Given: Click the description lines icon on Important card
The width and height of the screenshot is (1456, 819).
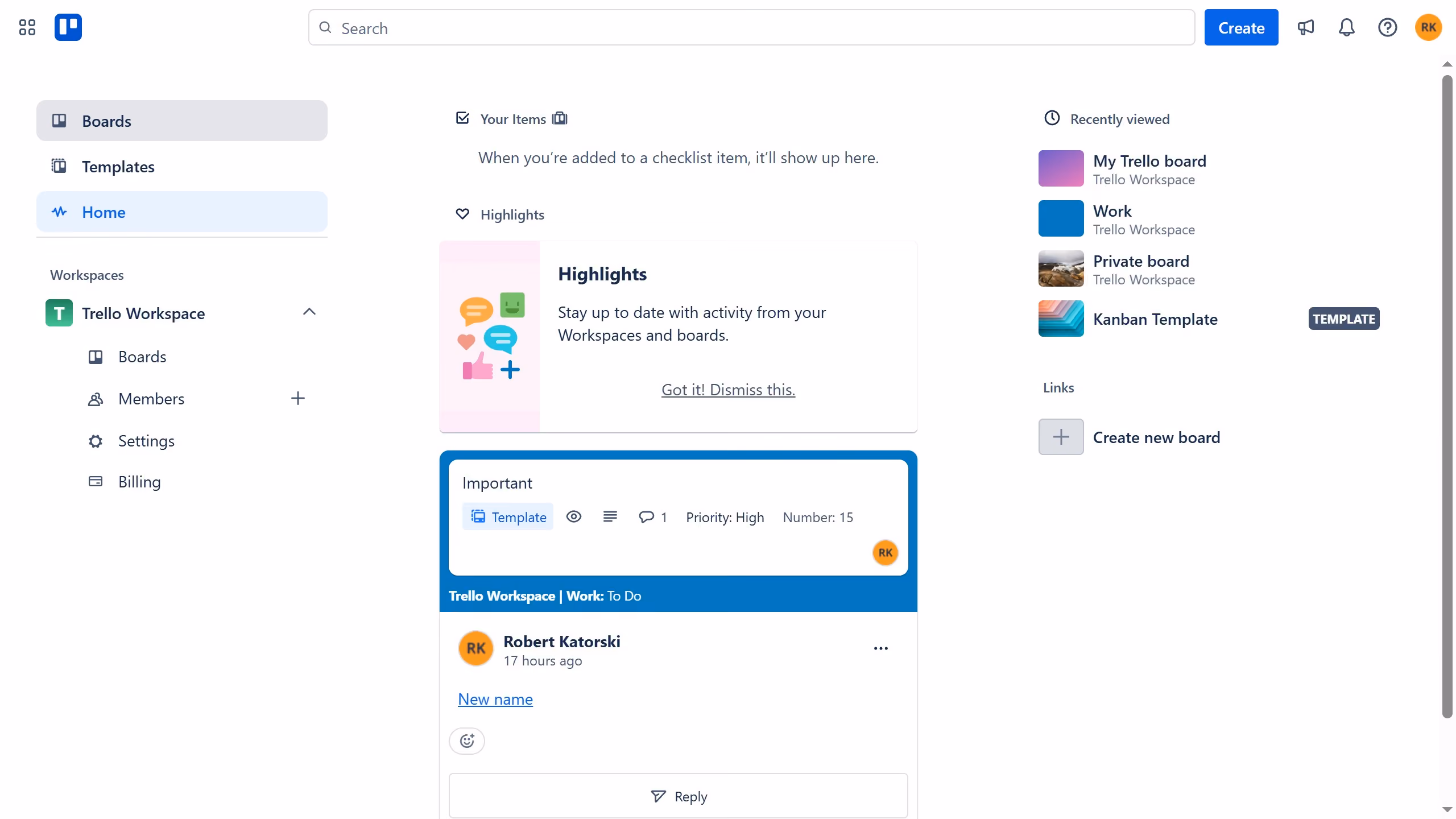Looking at the screenshot, I should click(610, 516).
